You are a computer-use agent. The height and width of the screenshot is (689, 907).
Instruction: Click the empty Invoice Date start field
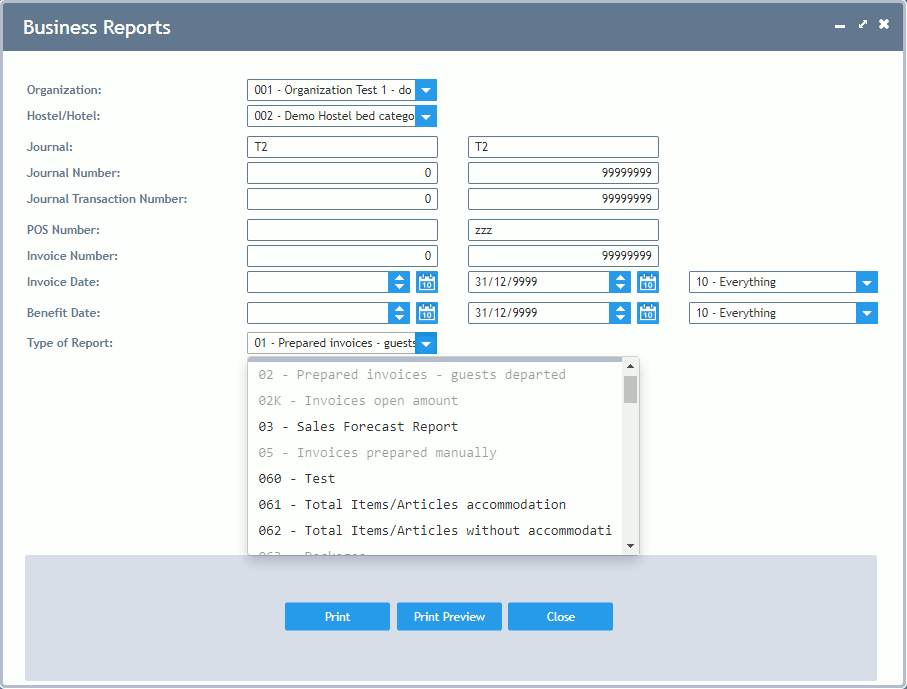(318, 282)
